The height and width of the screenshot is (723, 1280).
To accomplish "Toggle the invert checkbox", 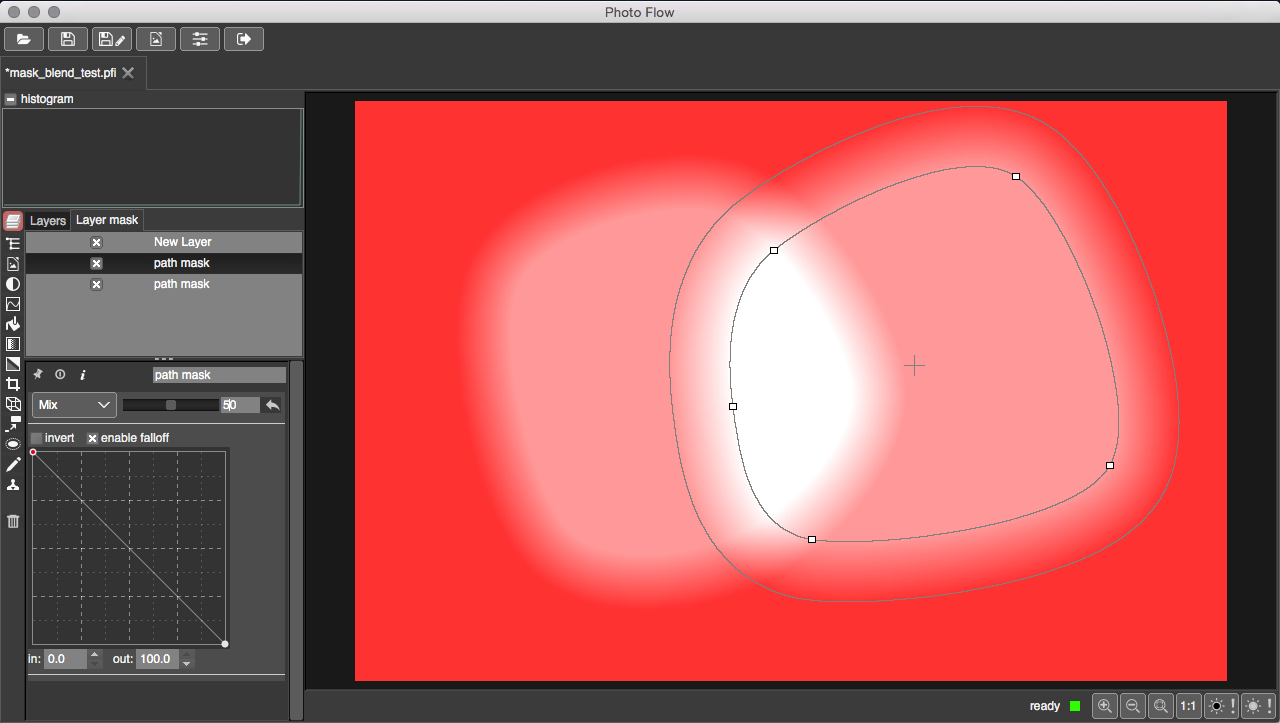I will (x=37, y=438).
